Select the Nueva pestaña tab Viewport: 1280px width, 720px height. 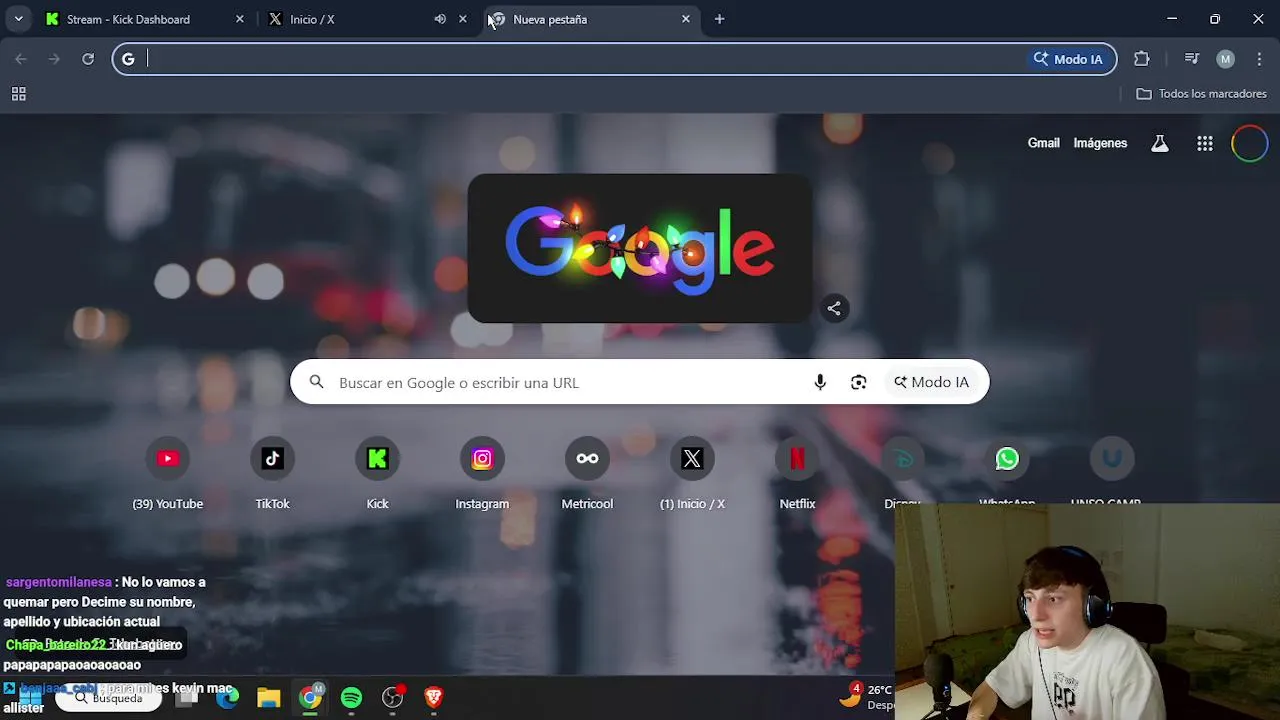[x=590, y=19]
